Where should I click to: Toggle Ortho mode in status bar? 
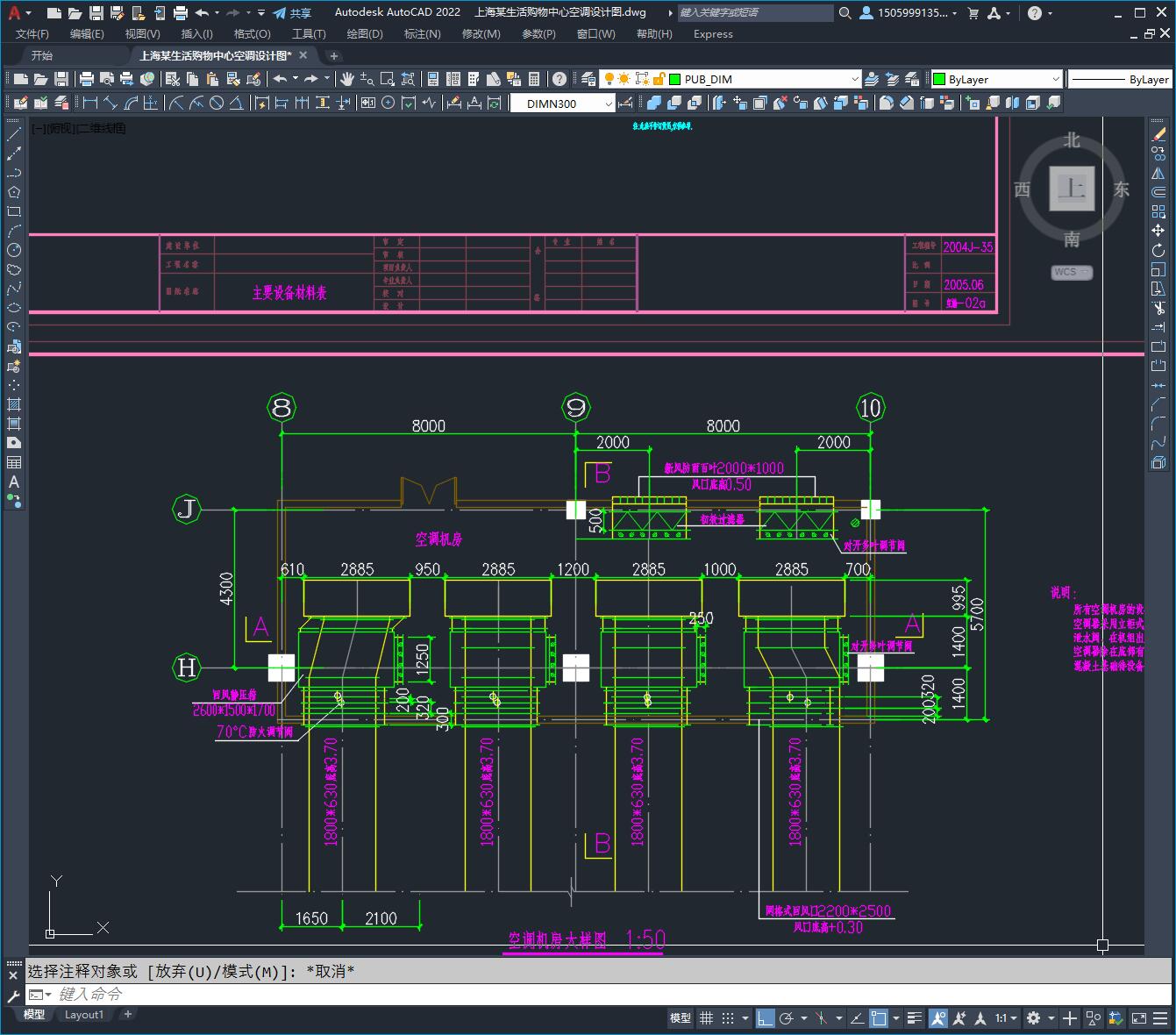coord(766,1018)
